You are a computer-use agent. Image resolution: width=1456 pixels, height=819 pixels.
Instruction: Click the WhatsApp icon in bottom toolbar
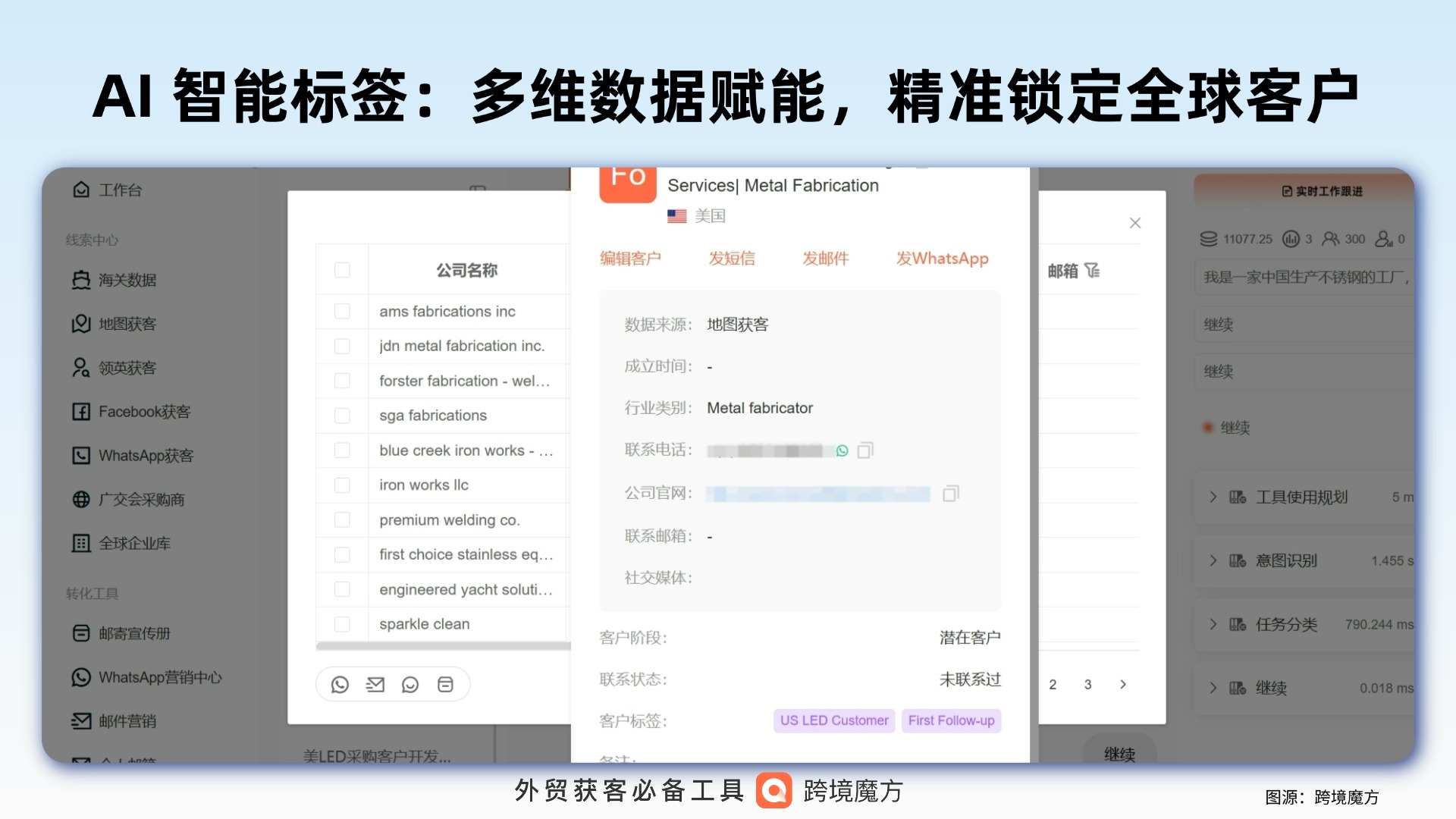(x=340, y=685)
